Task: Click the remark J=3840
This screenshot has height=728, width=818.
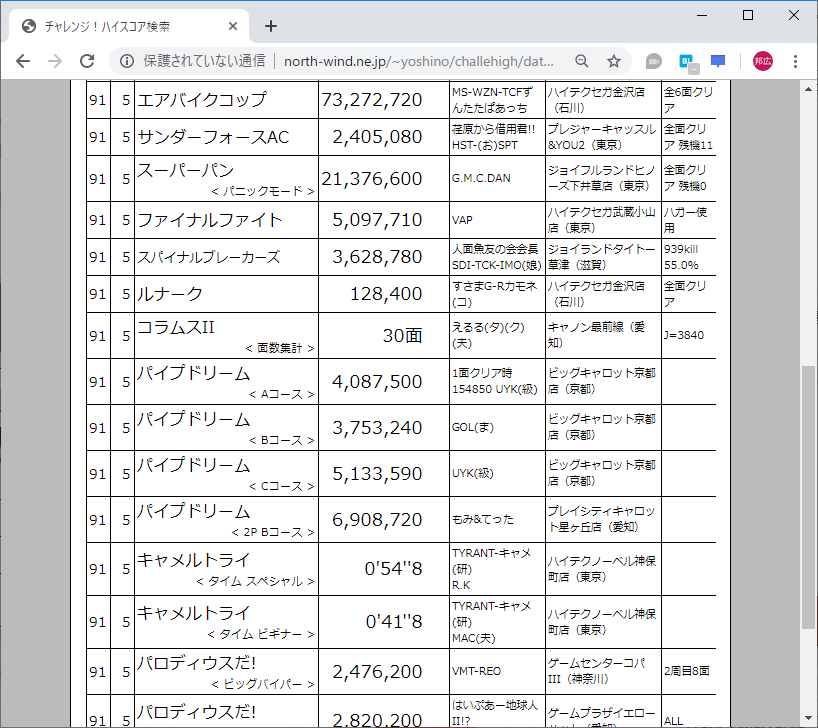Action: point(683,335)
